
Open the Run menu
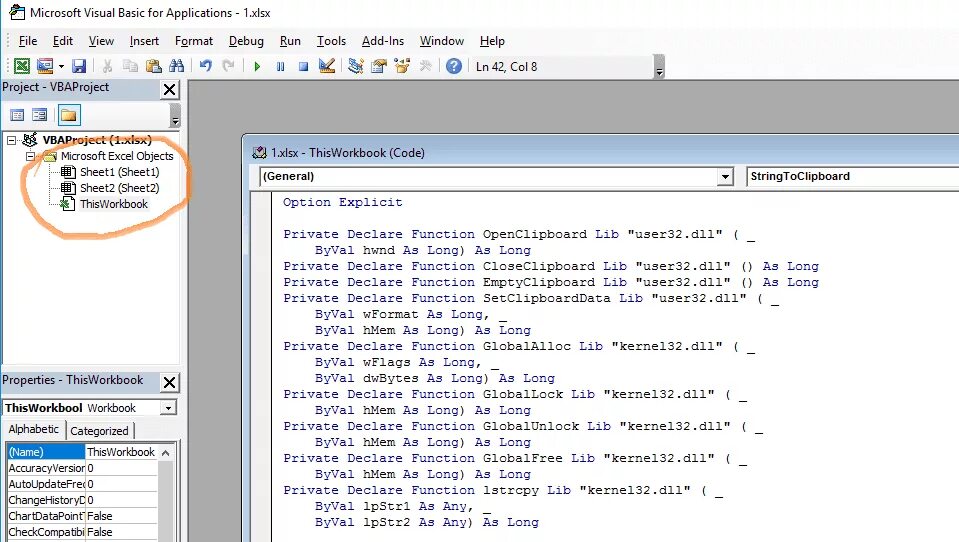290,41
